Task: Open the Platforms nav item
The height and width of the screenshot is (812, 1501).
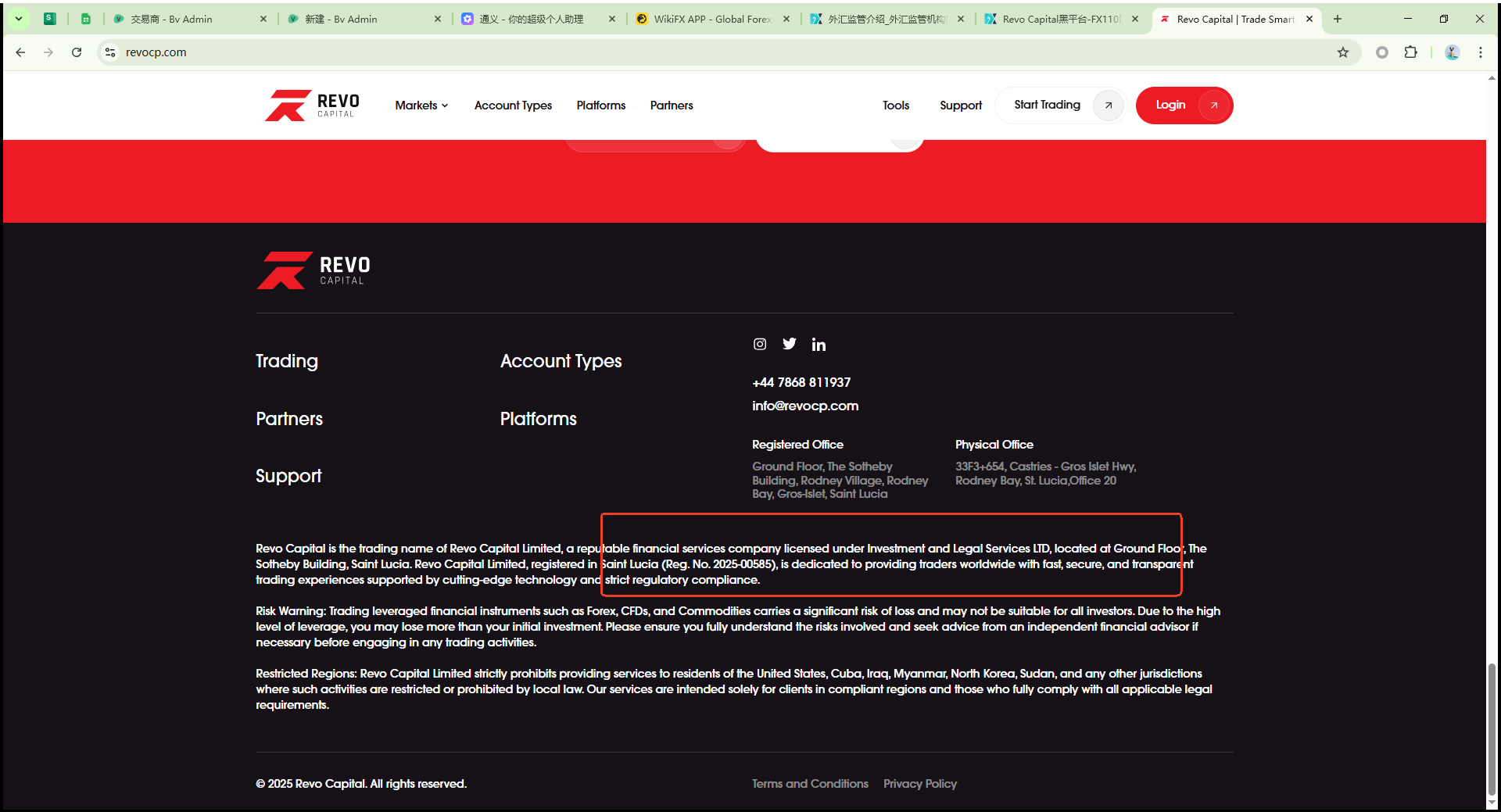Action: click(600, 106)
